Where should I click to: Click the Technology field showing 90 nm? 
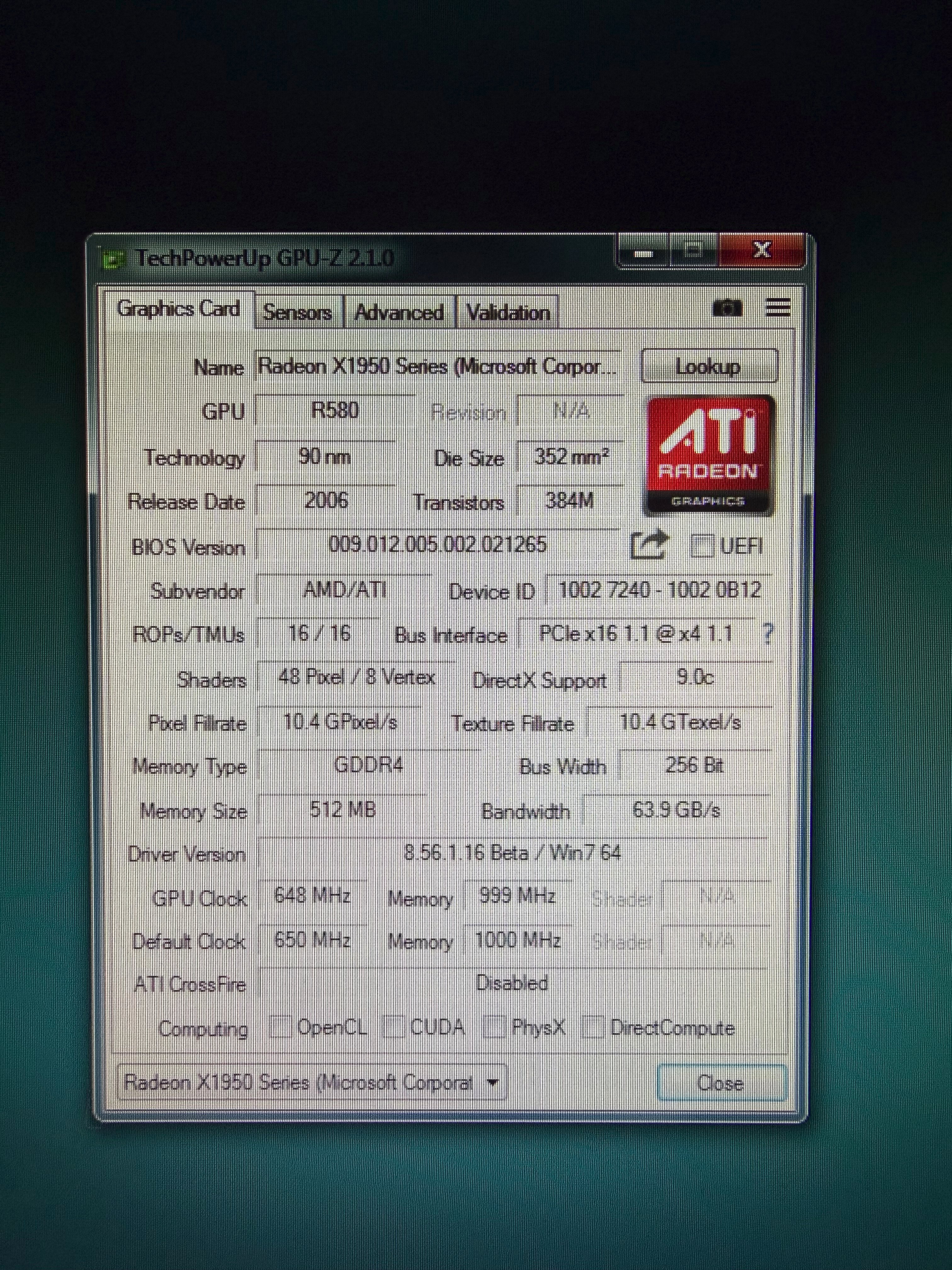[x=326, y=456]
